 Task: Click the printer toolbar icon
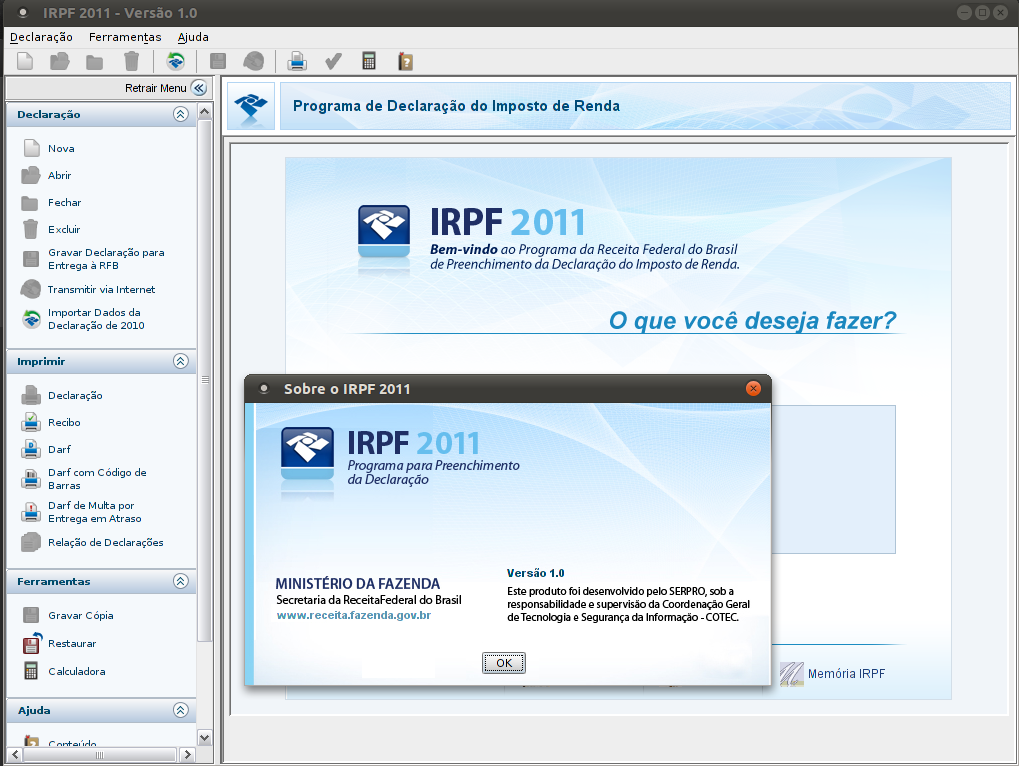click(297, 62)
